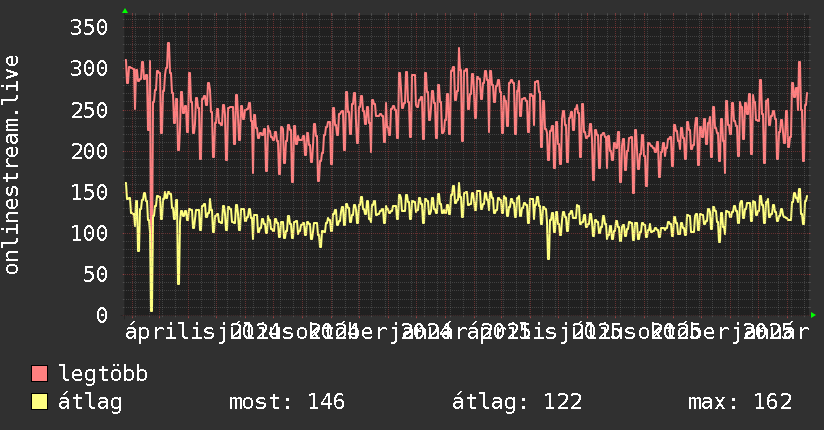Click the 'átlag: 122' statistic value

pyautogui.click(x=517, y=402)
